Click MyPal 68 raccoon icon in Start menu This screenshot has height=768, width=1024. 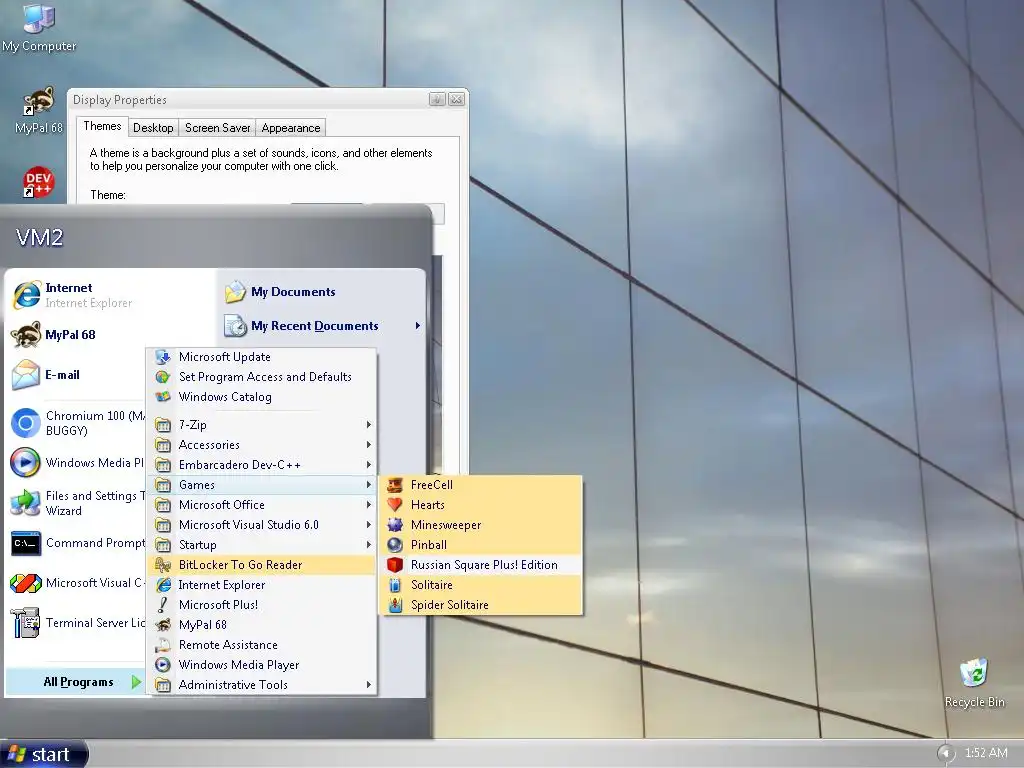[26, 335]
